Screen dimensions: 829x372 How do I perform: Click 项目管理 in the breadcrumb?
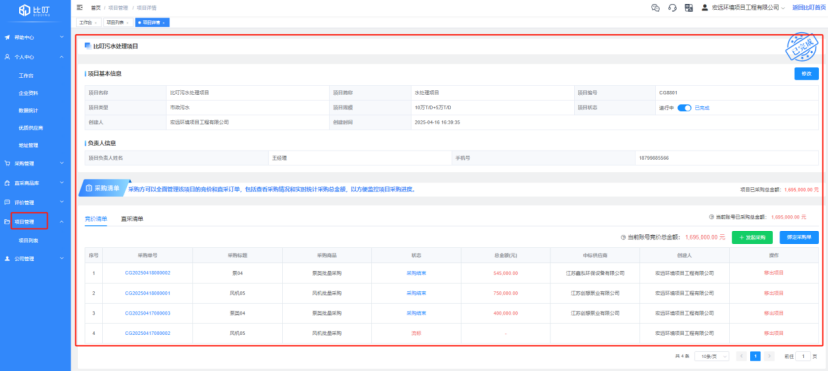pyautogui.click(x=118, y=8)
